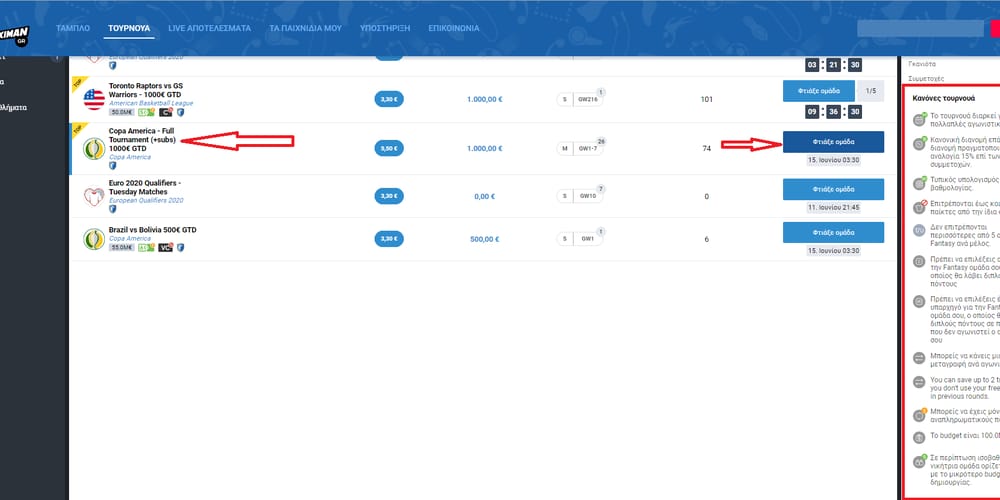Click rule icon beside 'Το τουρνουά διαρκεί'
1000x500 pixels.
point(919,119)
